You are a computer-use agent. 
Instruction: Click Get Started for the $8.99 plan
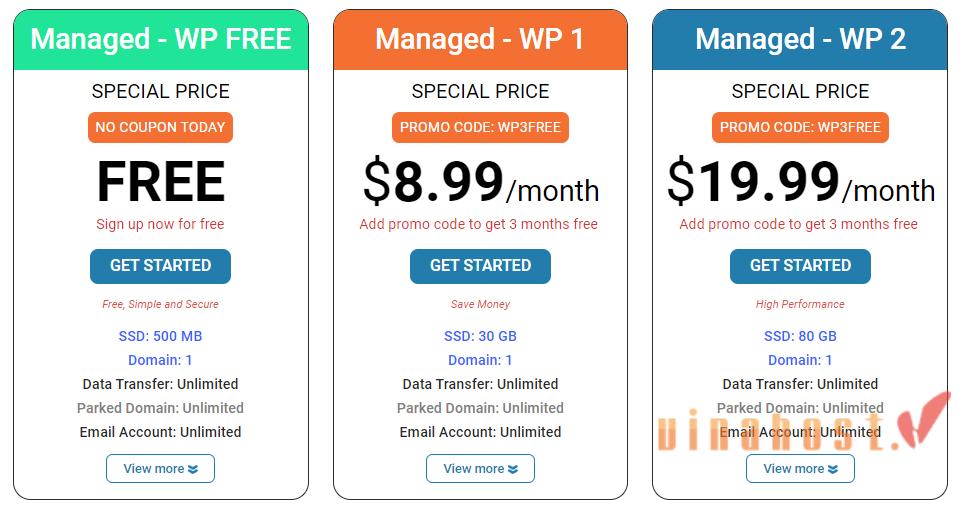[480, 266]
